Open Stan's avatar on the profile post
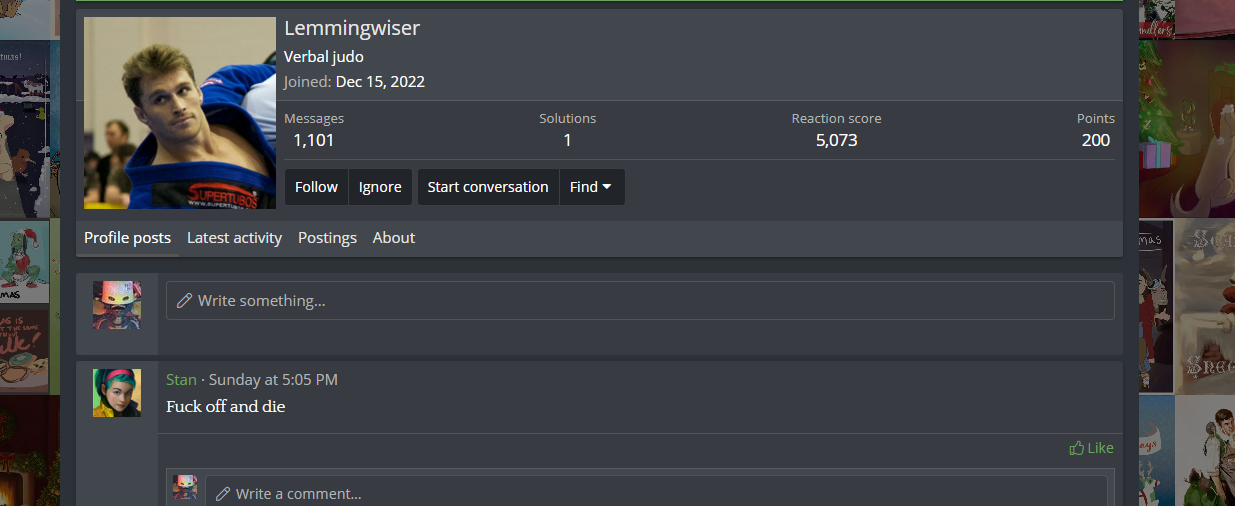Image resolution: width=1235 pixels, height=506 pixels. [x=117, y=393]
